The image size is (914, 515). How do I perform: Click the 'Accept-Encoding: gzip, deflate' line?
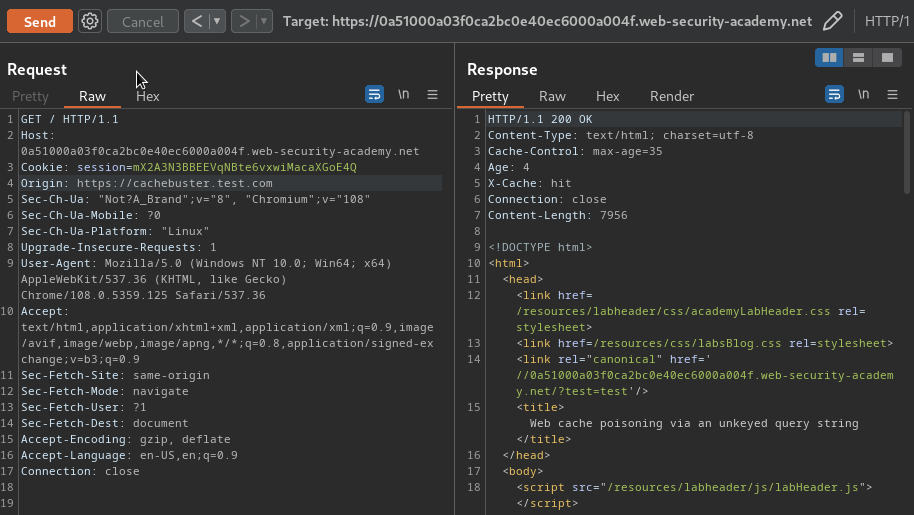pyautogui.click(x=125, y=439)
